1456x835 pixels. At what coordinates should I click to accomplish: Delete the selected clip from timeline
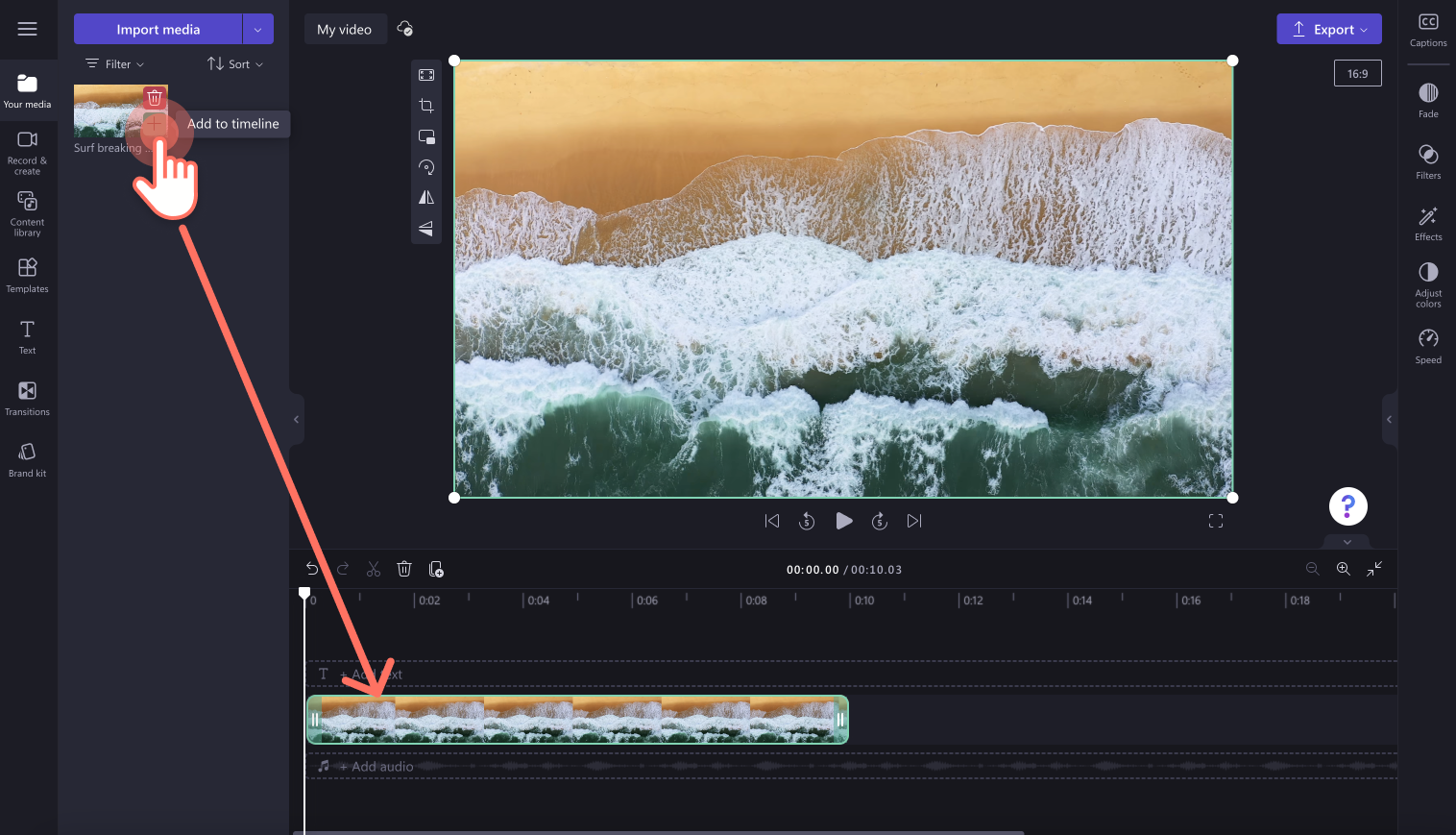(x=404, y=569)
